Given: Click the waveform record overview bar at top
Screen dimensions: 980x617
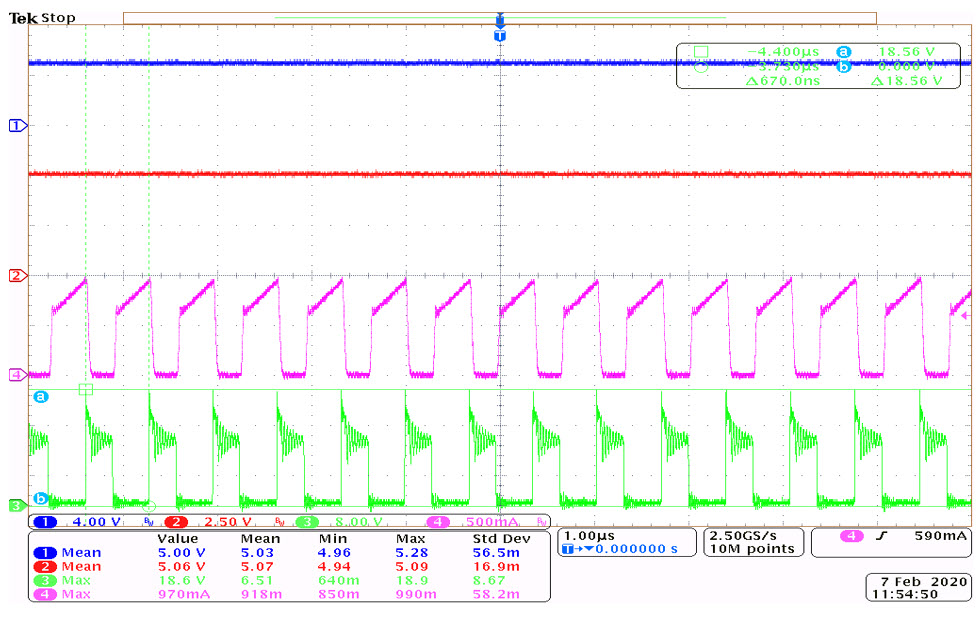Looking at the screenshot, I should pos(500,18).
